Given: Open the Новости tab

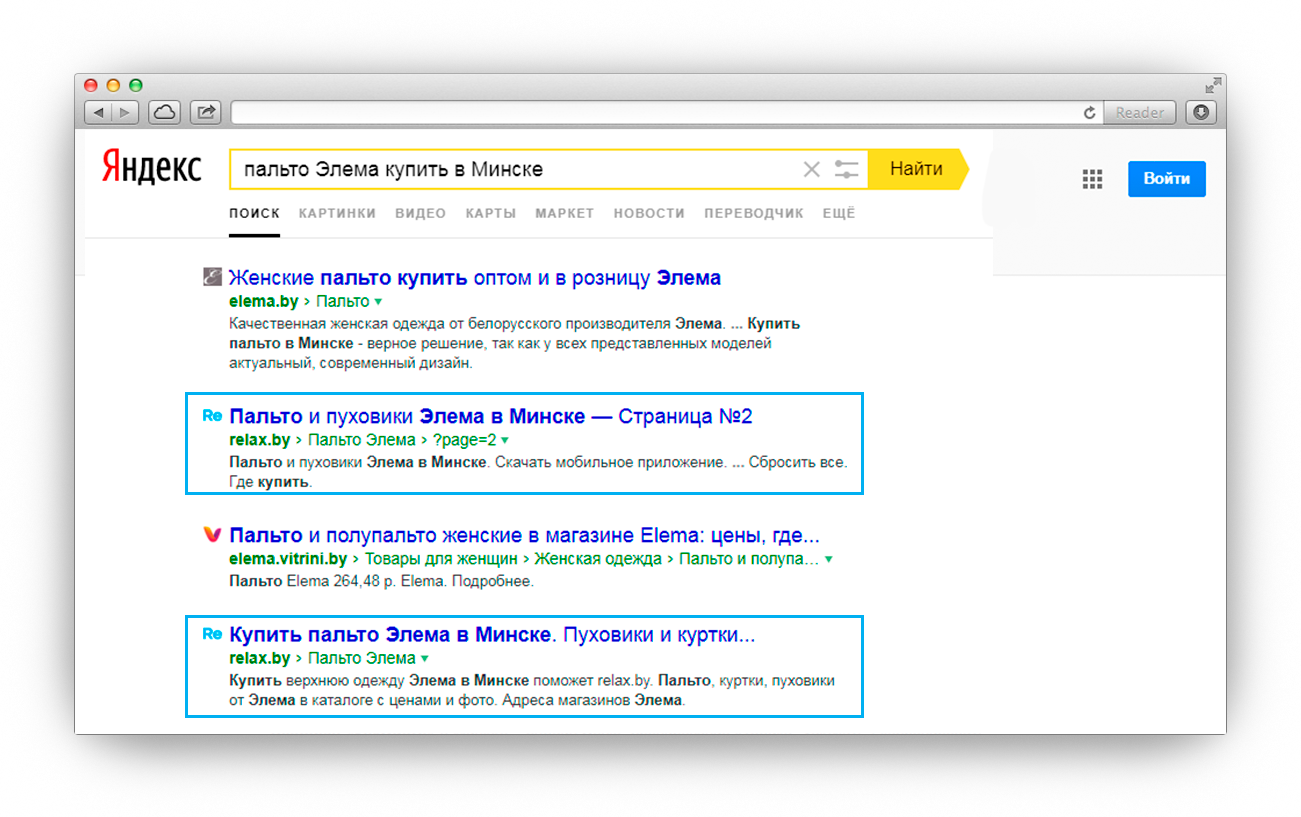Looking at the screenshot, I should pos(649,213).
